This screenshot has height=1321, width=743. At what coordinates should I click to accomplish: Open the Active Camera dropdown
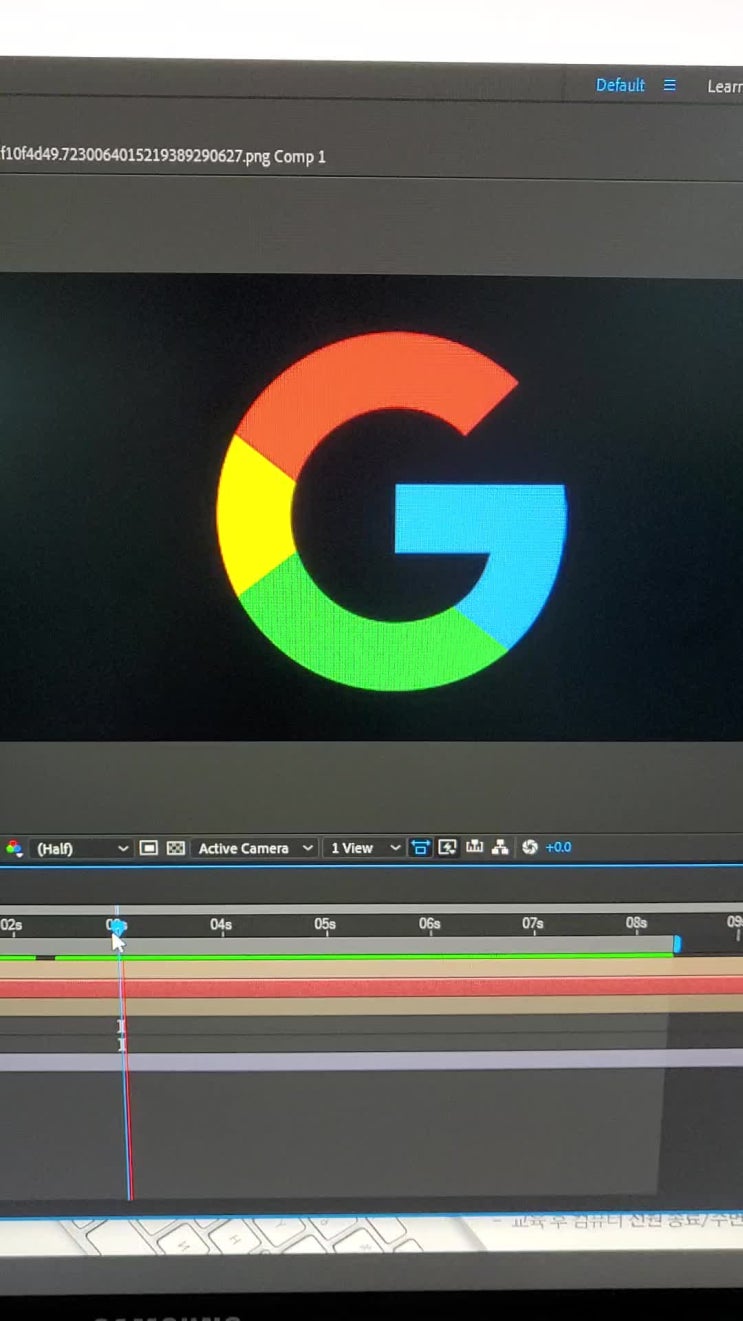255,848
